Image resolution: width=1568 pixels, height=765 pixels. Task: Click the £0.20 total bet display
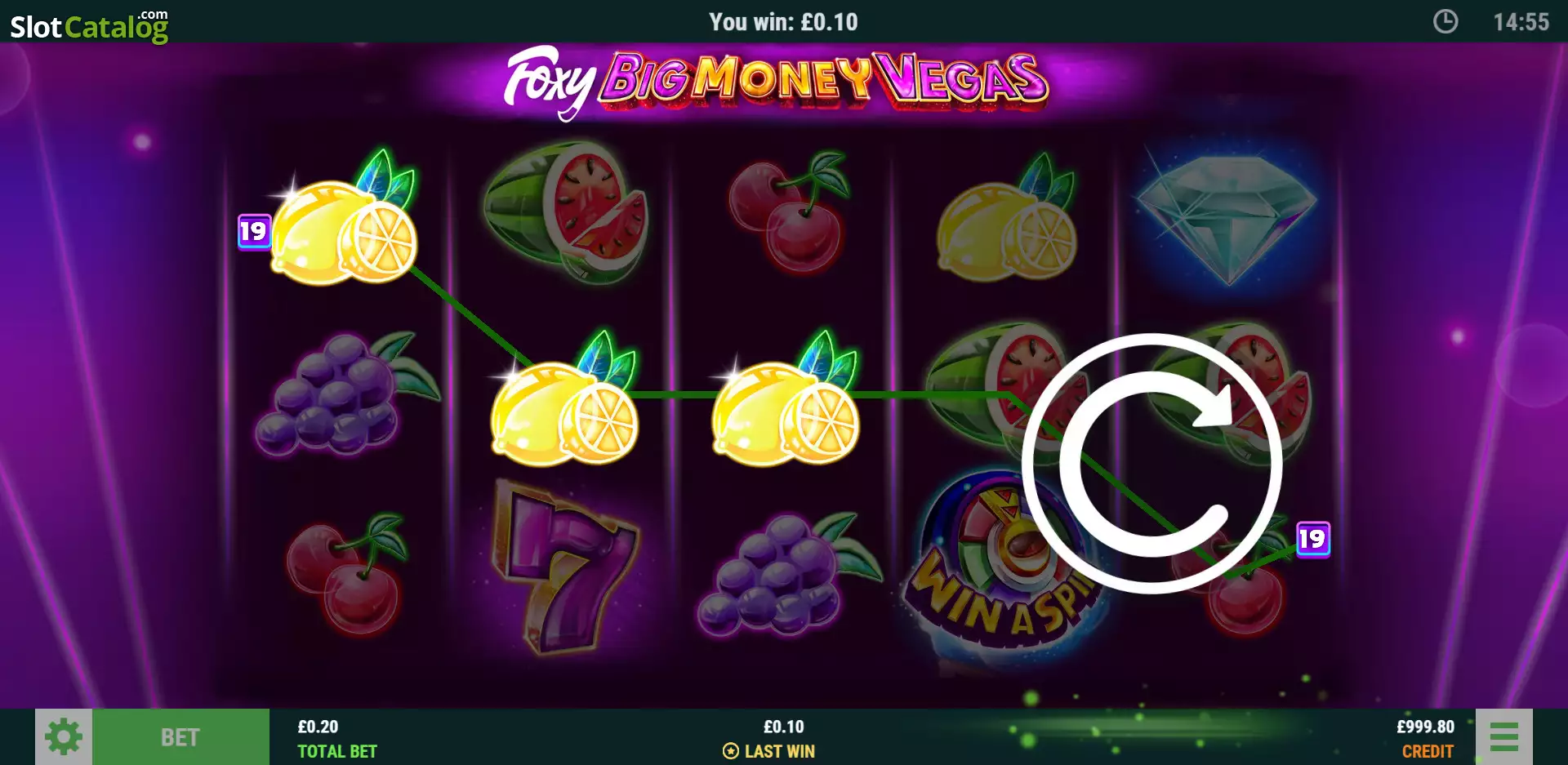[x=336, y=738]
